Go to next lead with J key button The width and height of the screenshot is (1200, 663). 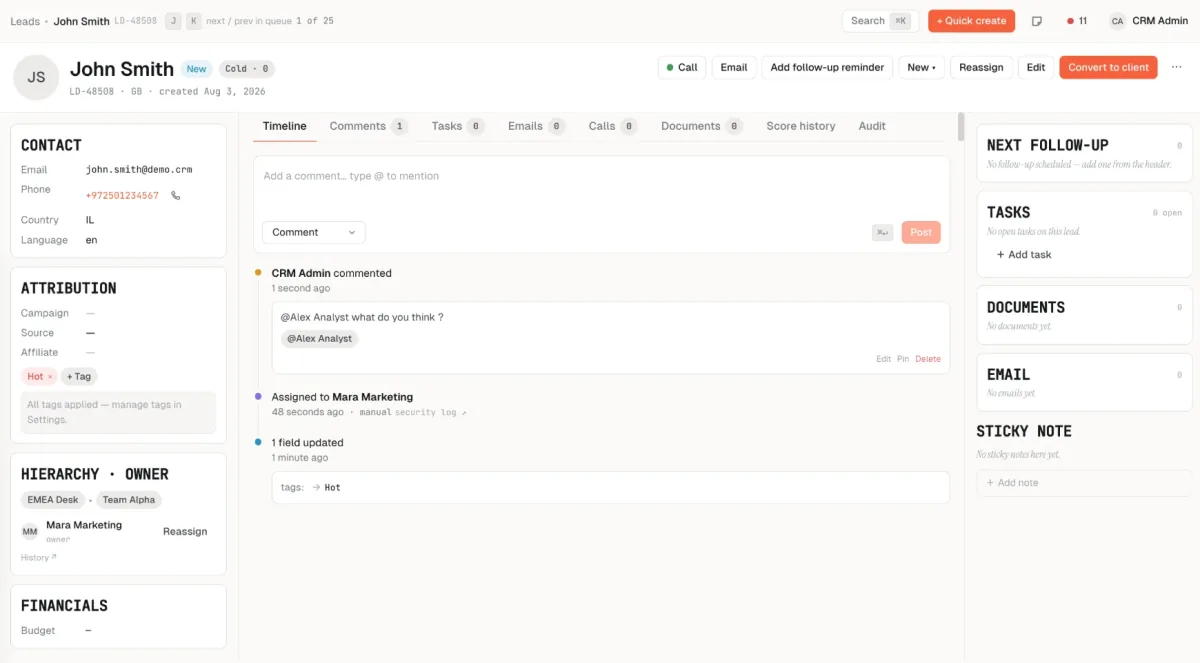173,21
